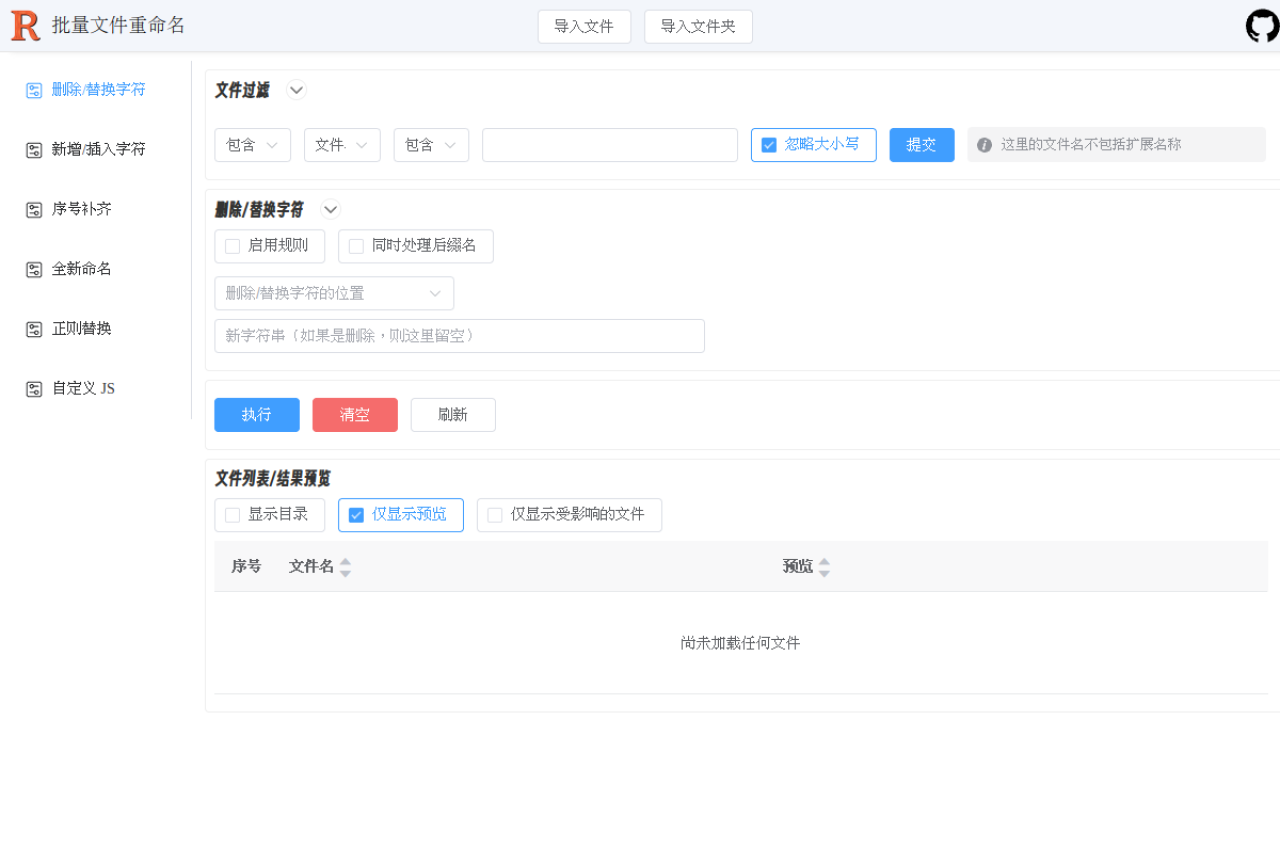The height and width of the screenshot is (853, 1280).
Task: Focus the 新字符串 replacement input
Action: [460, 336]
